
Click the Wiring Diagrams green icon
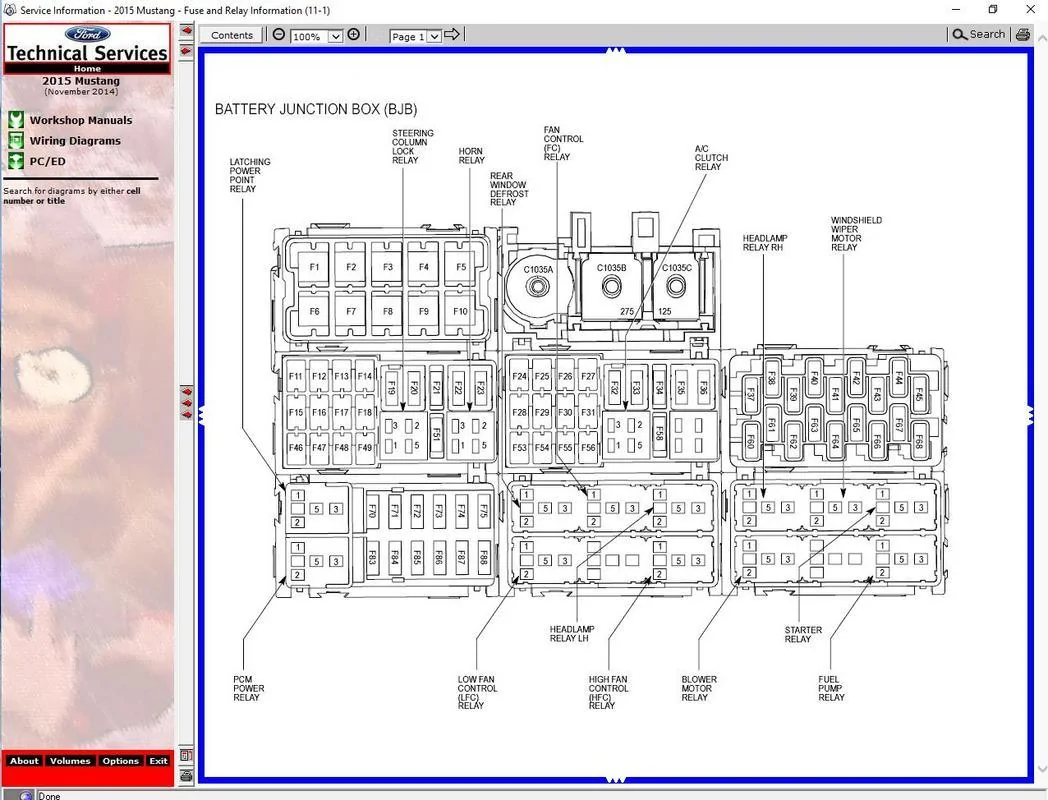pyautogui.click(x=15, y=140)
